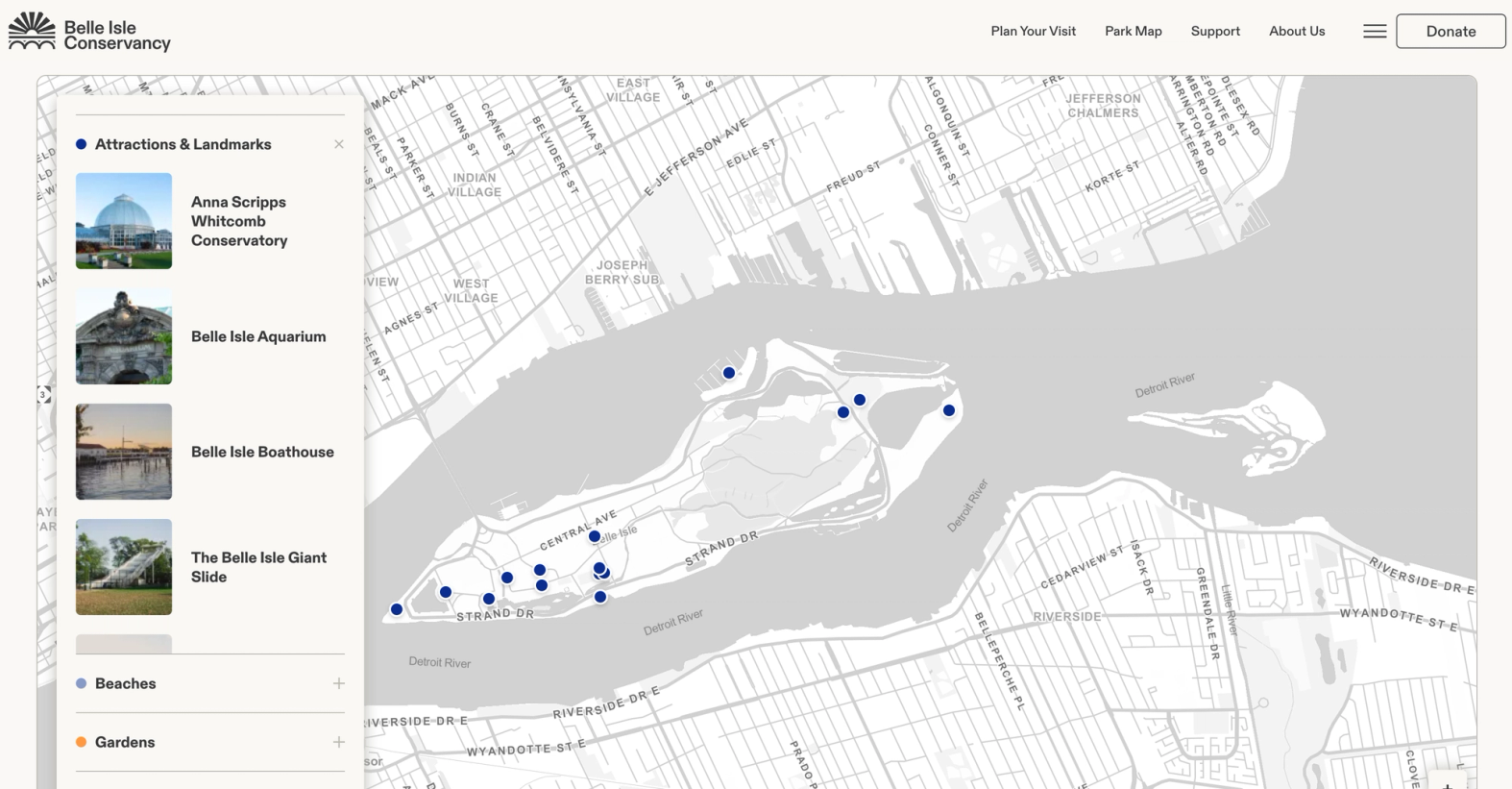Click the Beaches category label
This screenshot has height=789, width=1512.
pos(125,683)
